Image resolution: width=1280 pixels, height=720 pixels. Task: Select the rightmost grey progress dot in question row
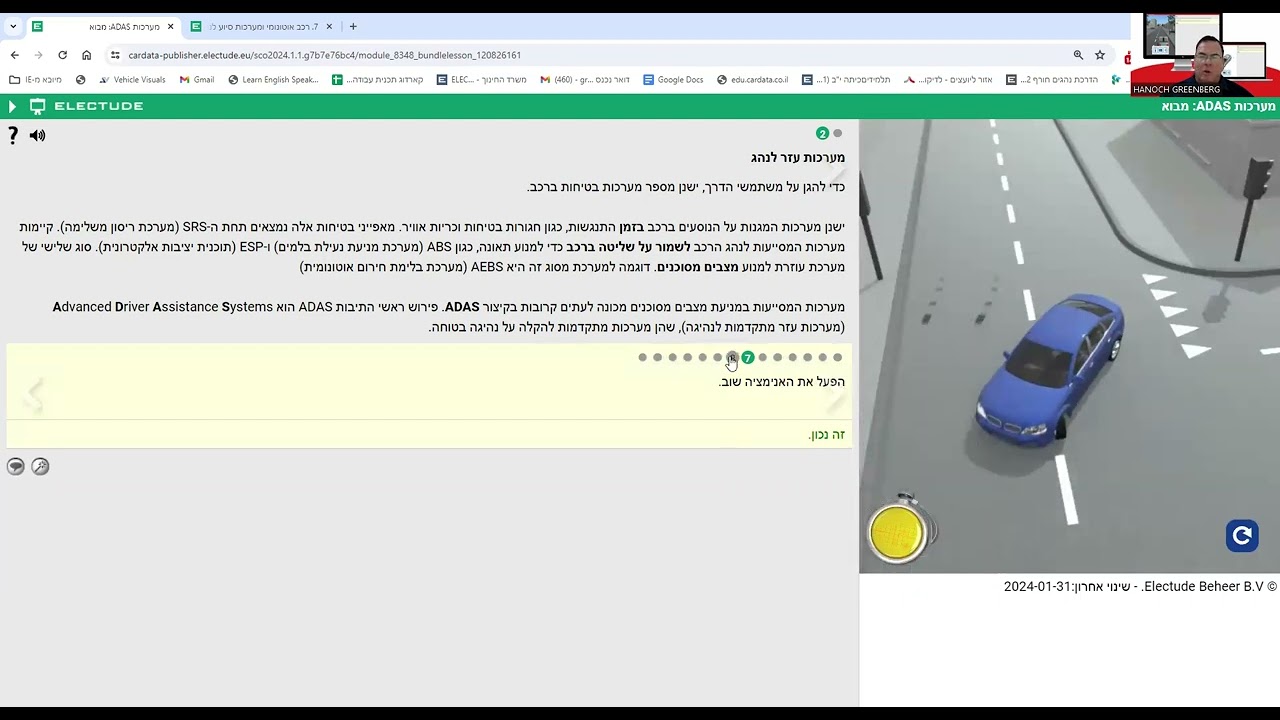pyautogui.click(x=838, y=357)
